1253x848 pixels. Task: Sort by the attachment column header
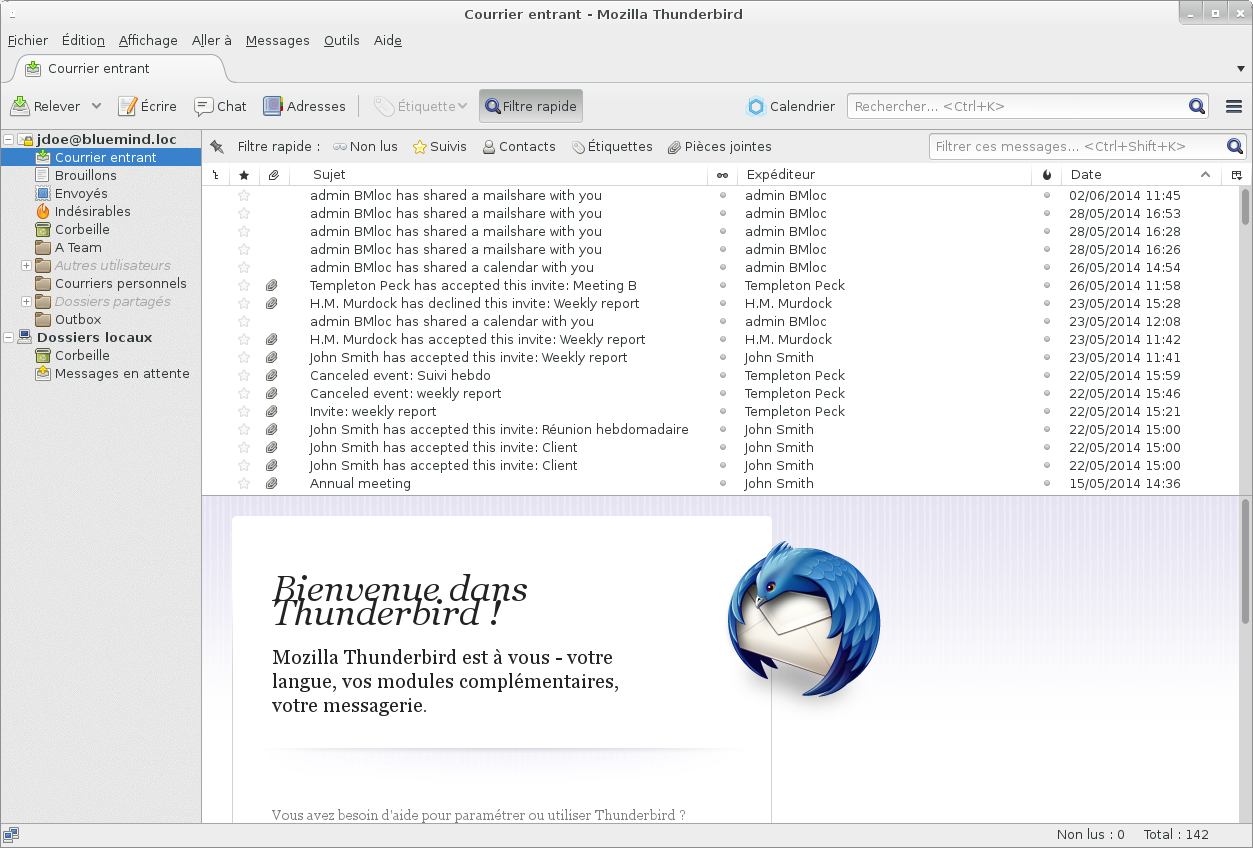click(273, 175)
